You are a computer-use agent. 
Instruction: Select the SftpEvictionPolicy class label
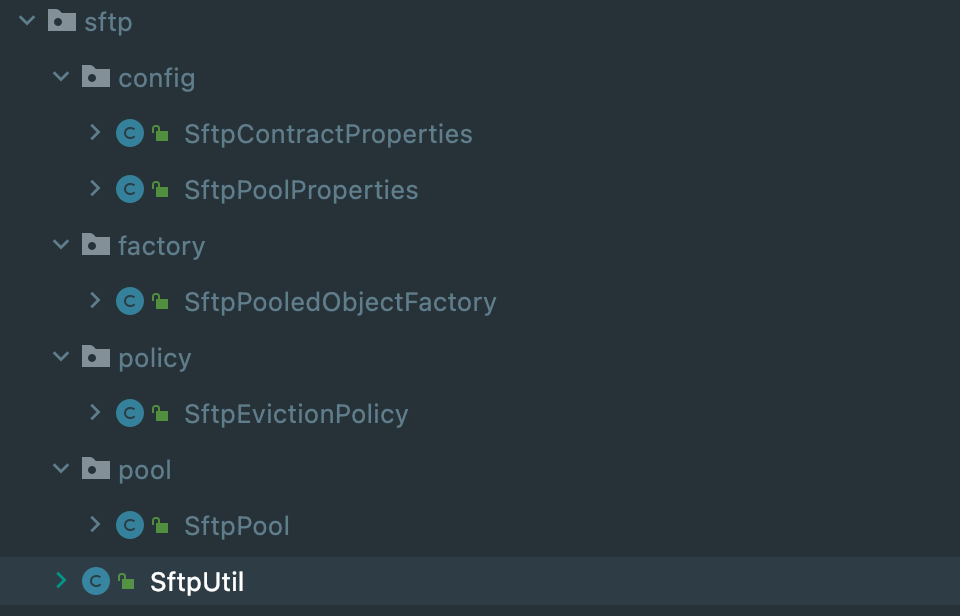(296, 414)
